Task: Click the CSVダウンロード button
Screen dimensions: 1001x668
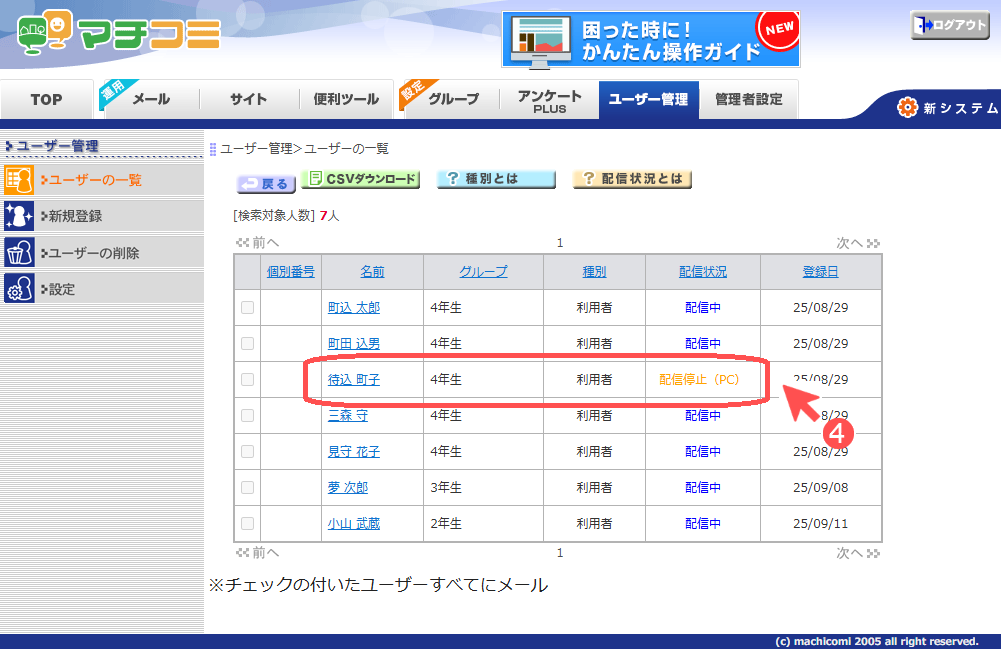Action: pyautogui.click(x=360, y=179)
